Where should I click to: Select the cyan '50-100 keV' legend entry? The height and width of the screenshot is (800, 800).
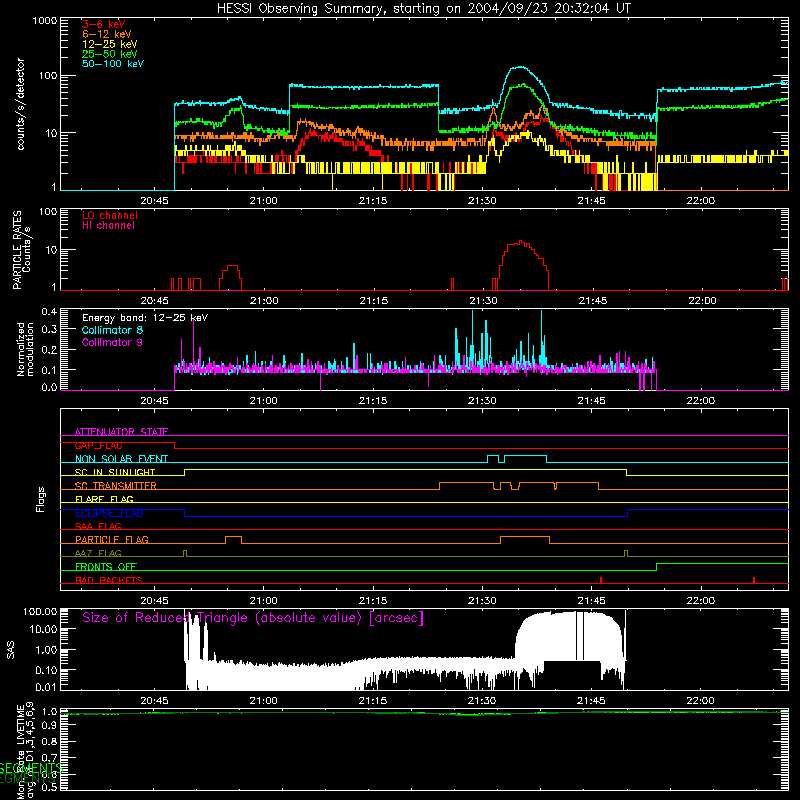tap(113, 63)
